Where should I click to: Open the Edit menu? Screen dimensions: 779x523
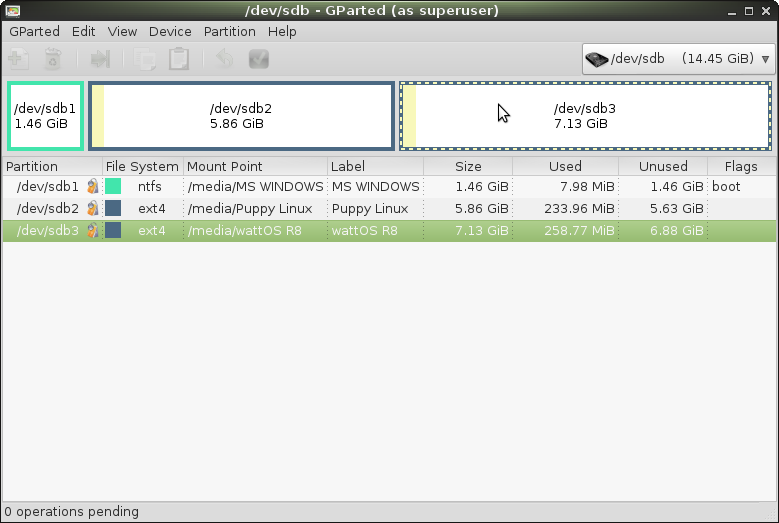pyautogui.click(x=83, y=31)
